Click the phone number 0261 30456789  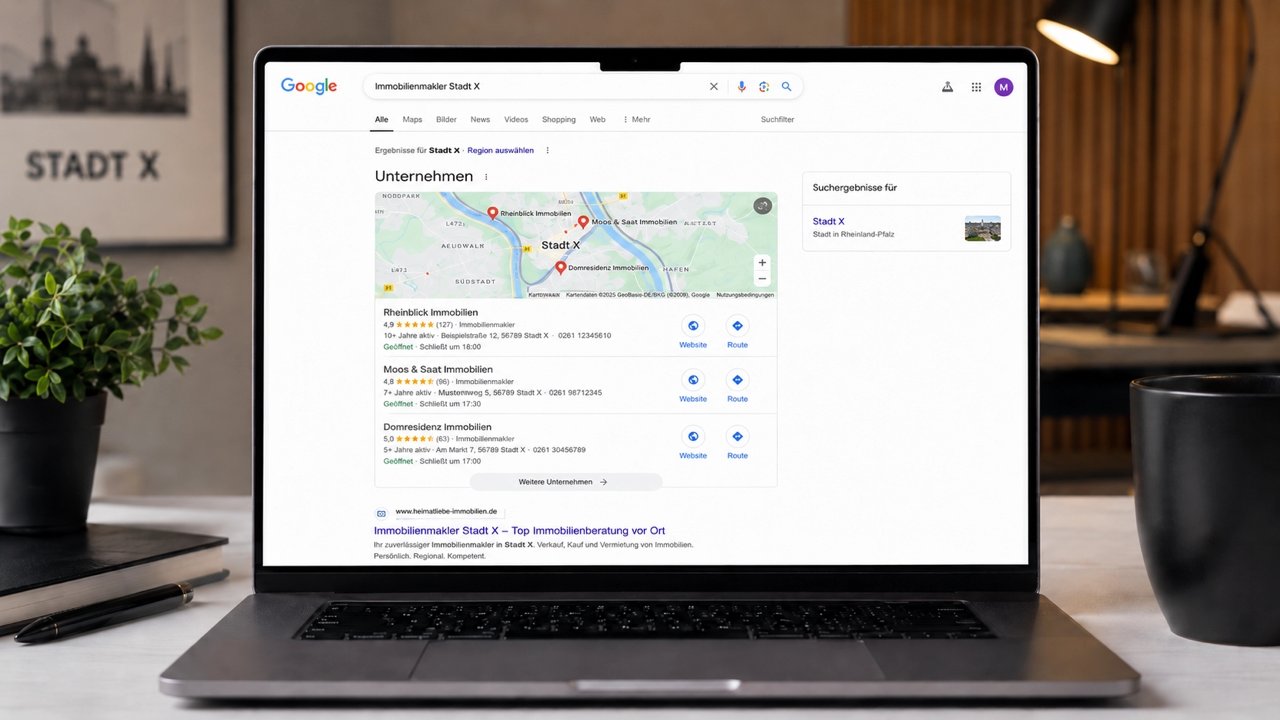point(559,450)
